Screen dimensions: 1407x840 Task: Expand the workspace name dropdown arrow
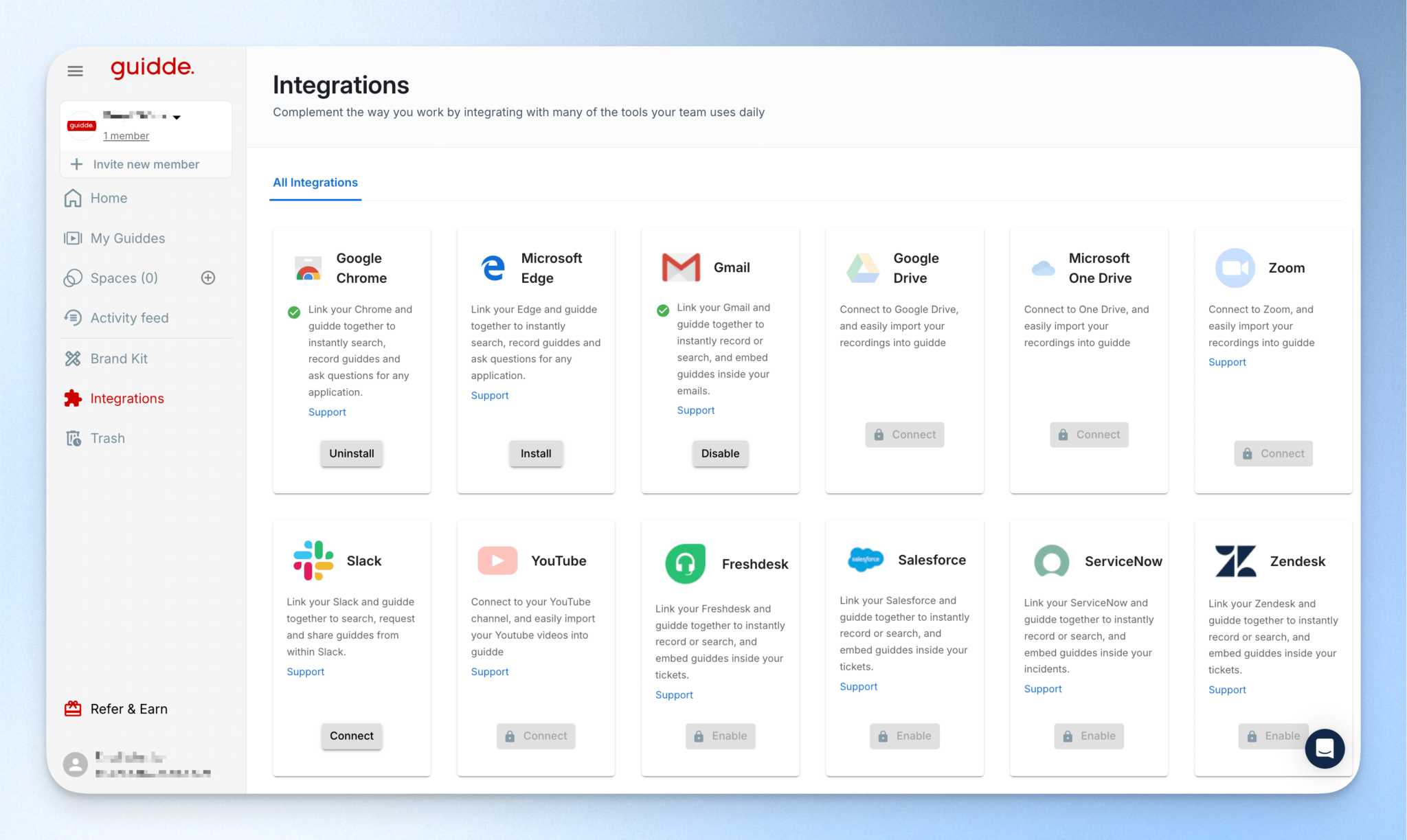tap(177, 117)
